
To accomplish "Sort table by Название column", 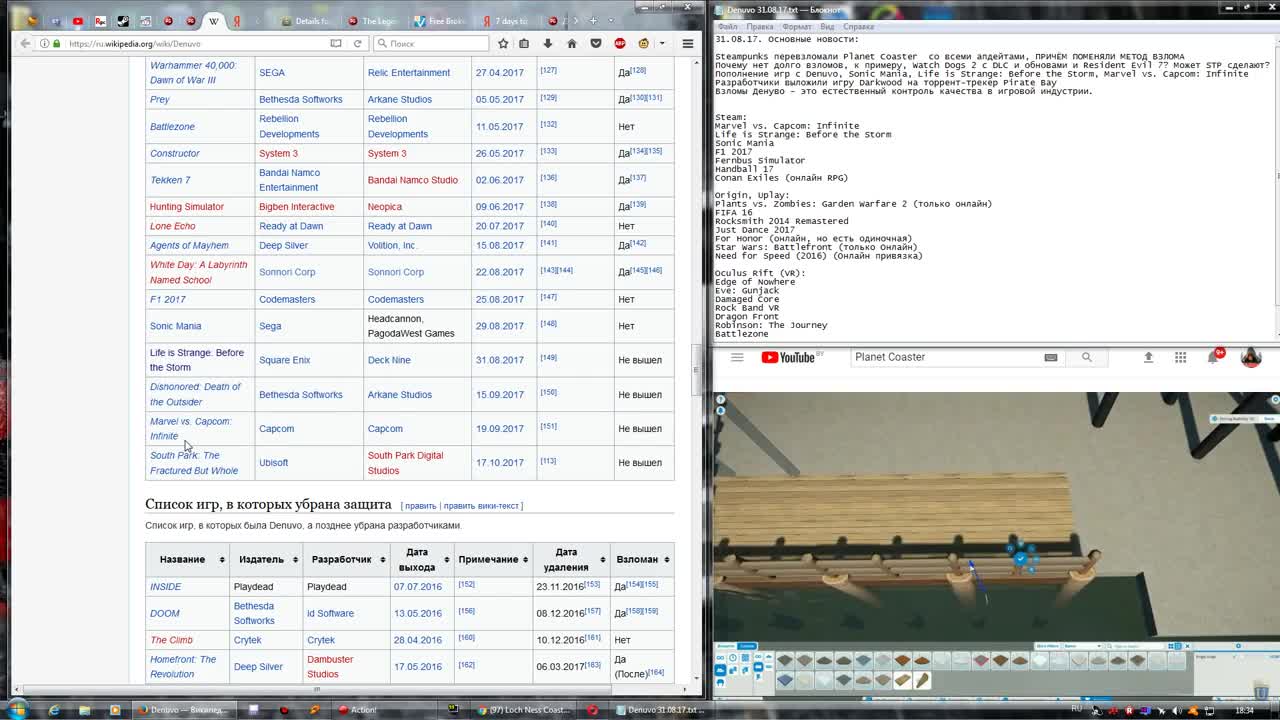I will (x=187, y=559).
